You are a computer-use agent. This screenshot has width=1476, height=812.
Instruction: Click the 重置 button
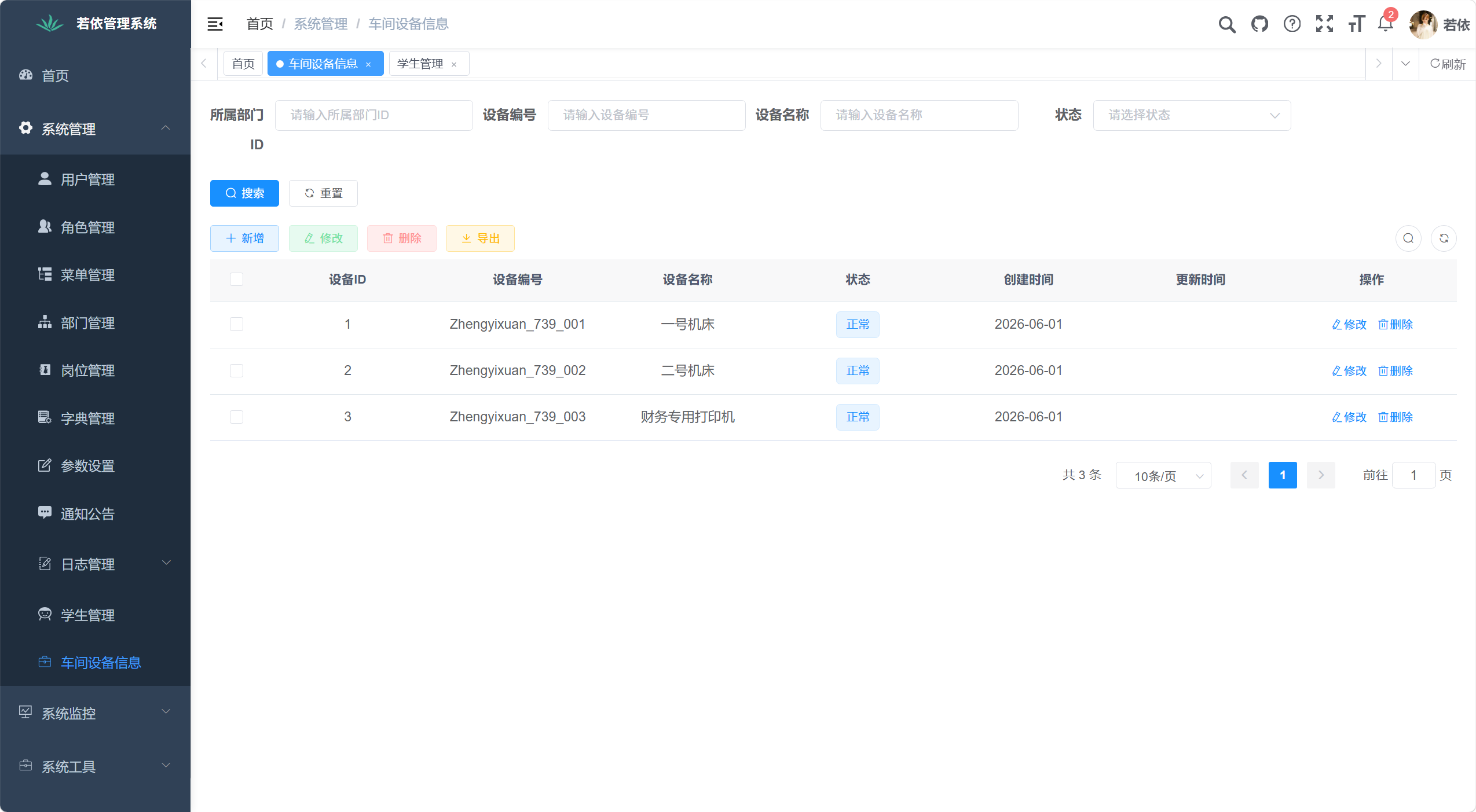(x=323, y=193)
